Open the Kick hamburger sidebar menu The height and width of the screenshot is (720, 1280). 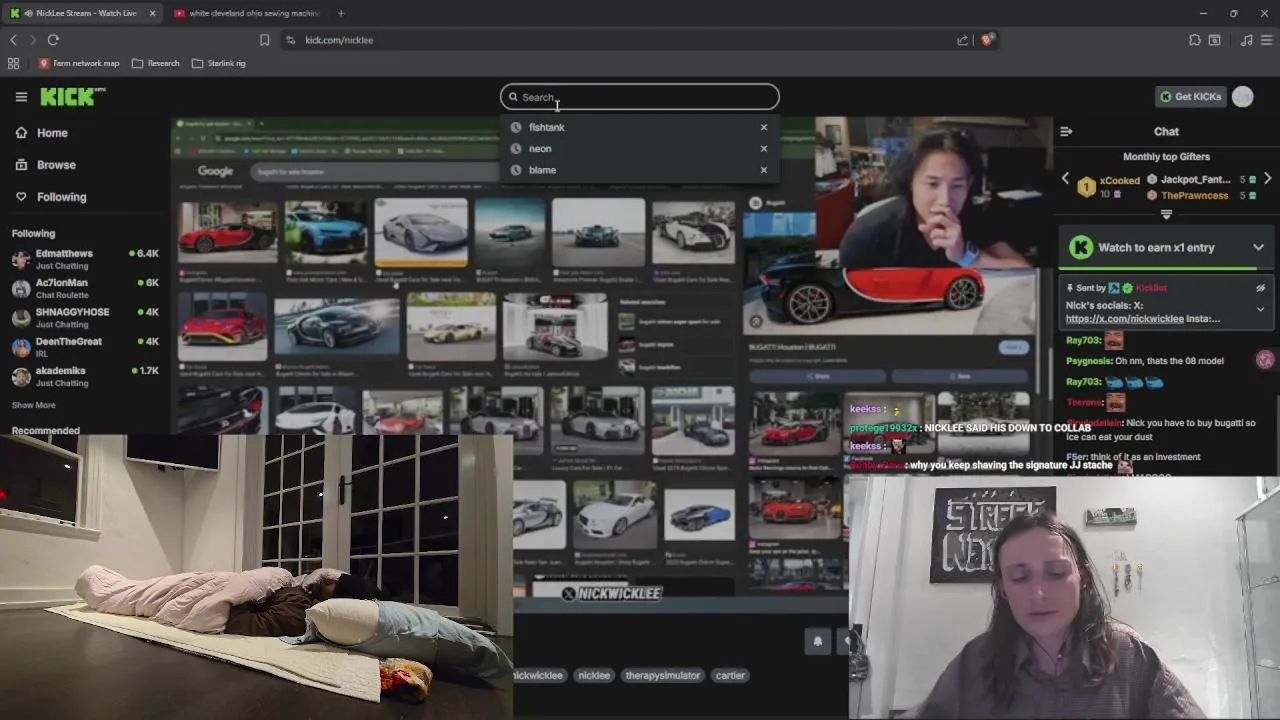click(21, 97)
